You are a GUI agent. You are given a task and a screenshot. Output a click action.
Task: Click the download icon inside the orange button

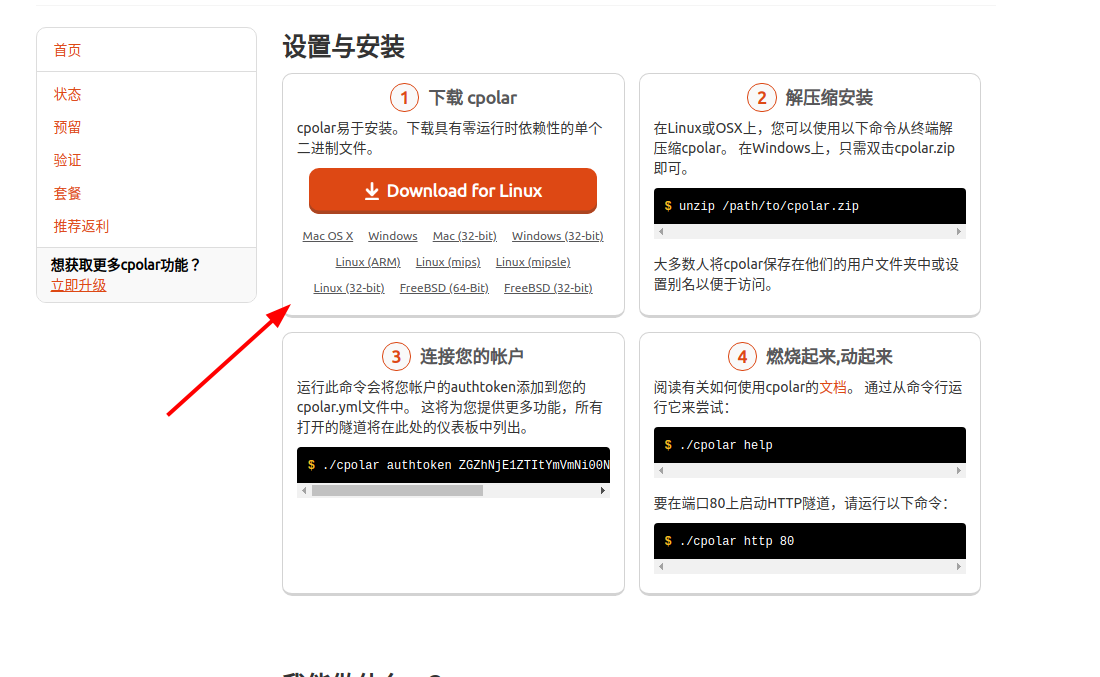pos(374,190)
